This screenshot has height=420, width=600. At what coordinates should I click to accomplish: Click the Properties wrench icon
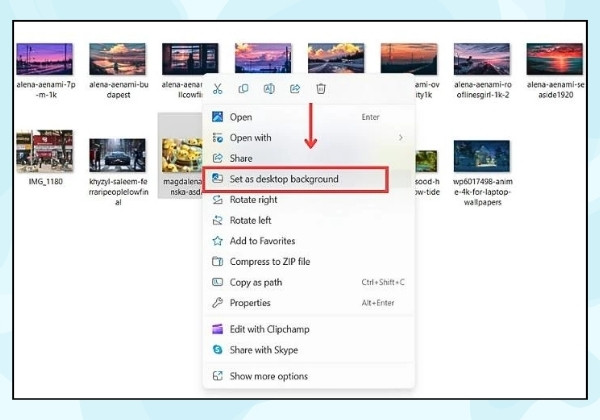[x=217, y=303]
